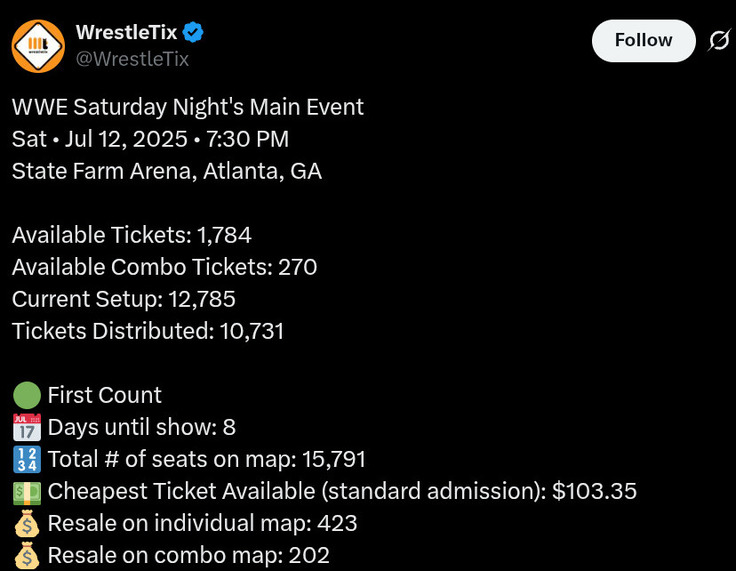Open the Grok icon beside Follow

click(720, 40)
